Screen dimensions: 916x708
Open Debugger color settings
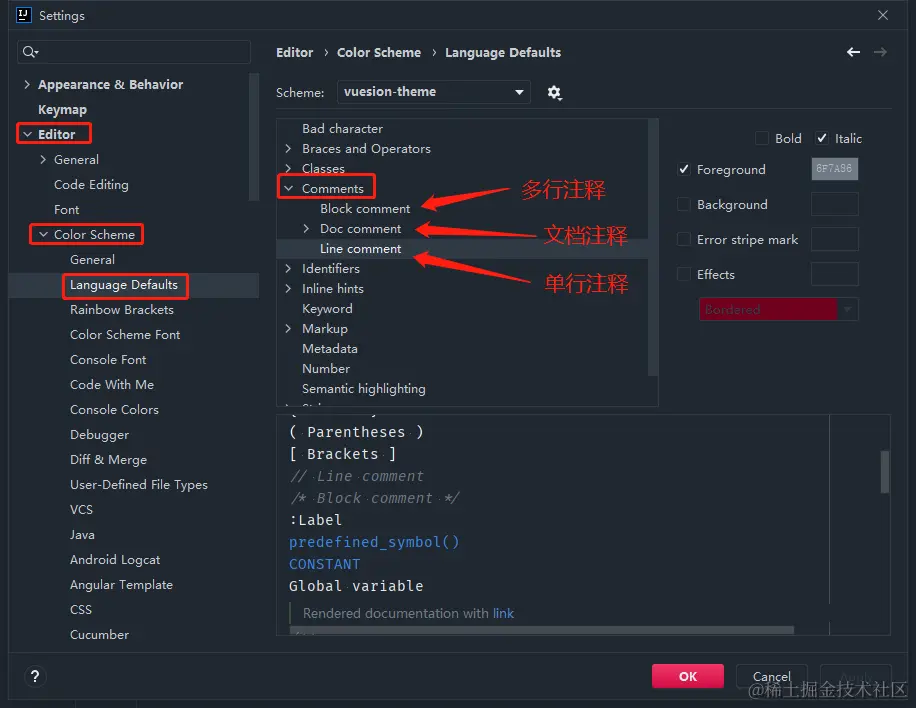99,435
